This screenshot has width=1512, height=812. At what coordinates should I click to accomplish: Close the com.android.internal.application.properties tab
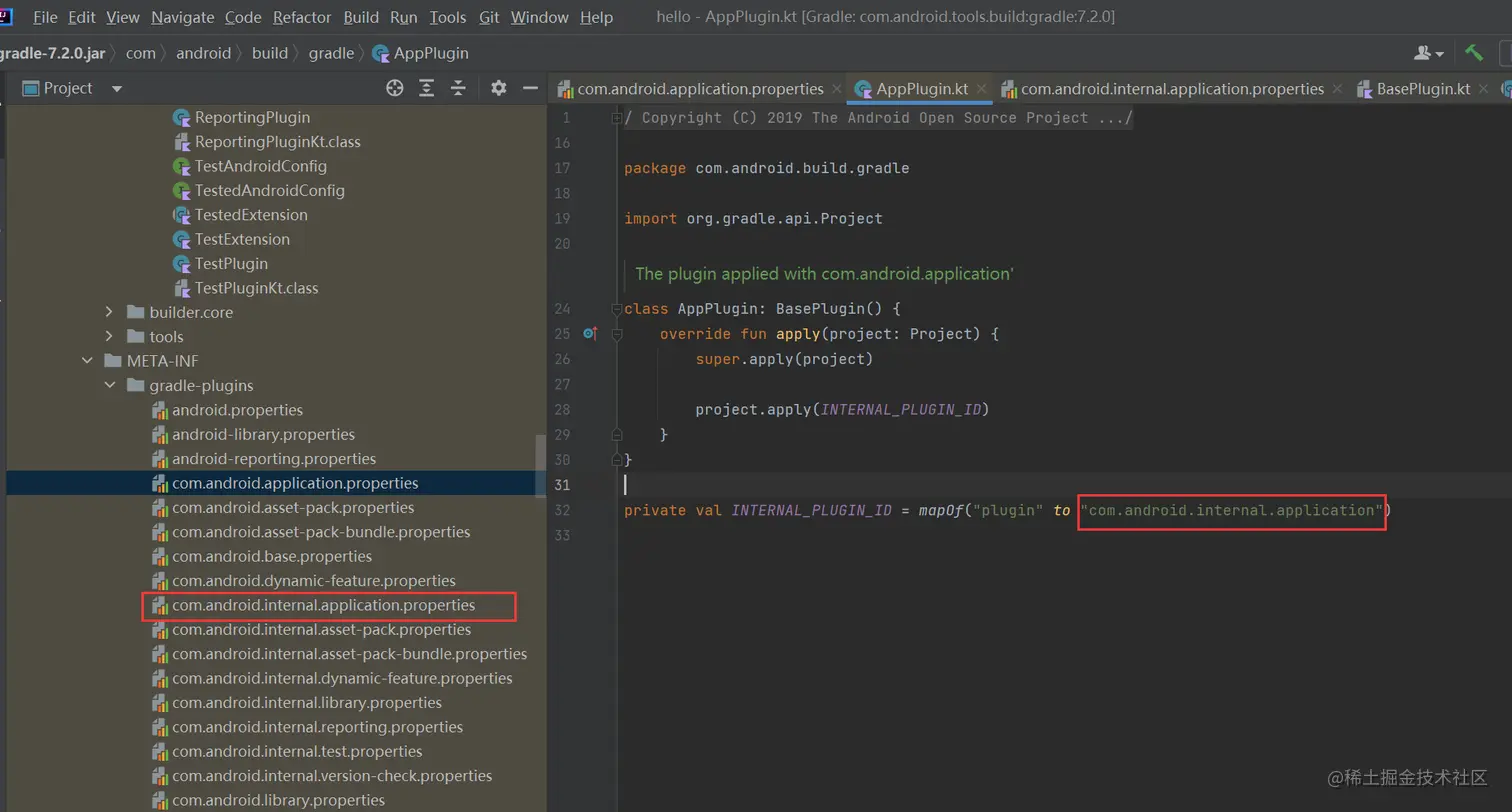click(x=1337, y=89)
